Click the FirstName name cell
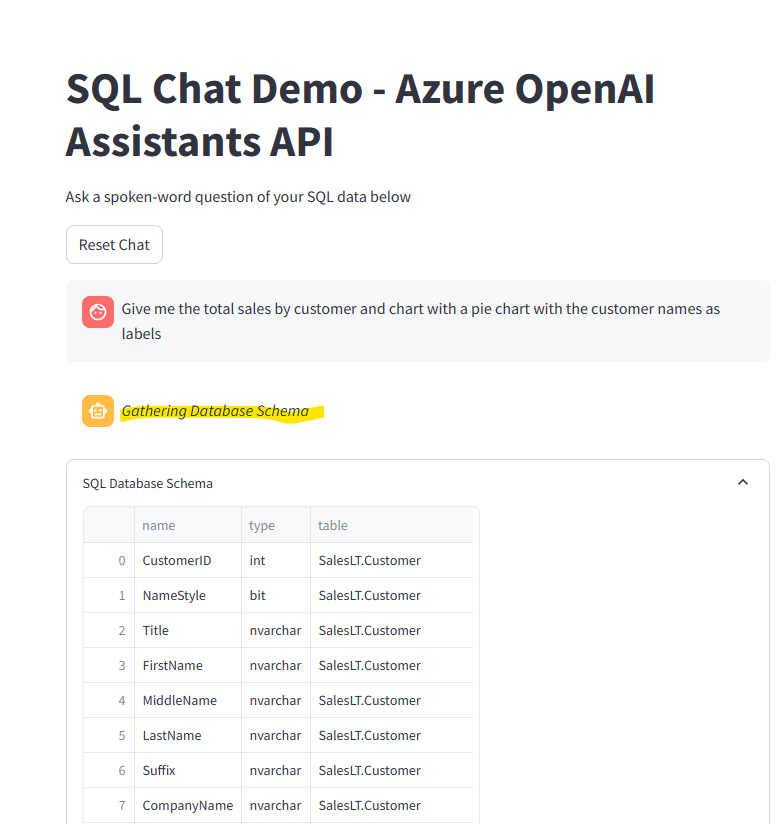Screen dimensions: 783x839 pyautogui.click(x=188, y=665)
